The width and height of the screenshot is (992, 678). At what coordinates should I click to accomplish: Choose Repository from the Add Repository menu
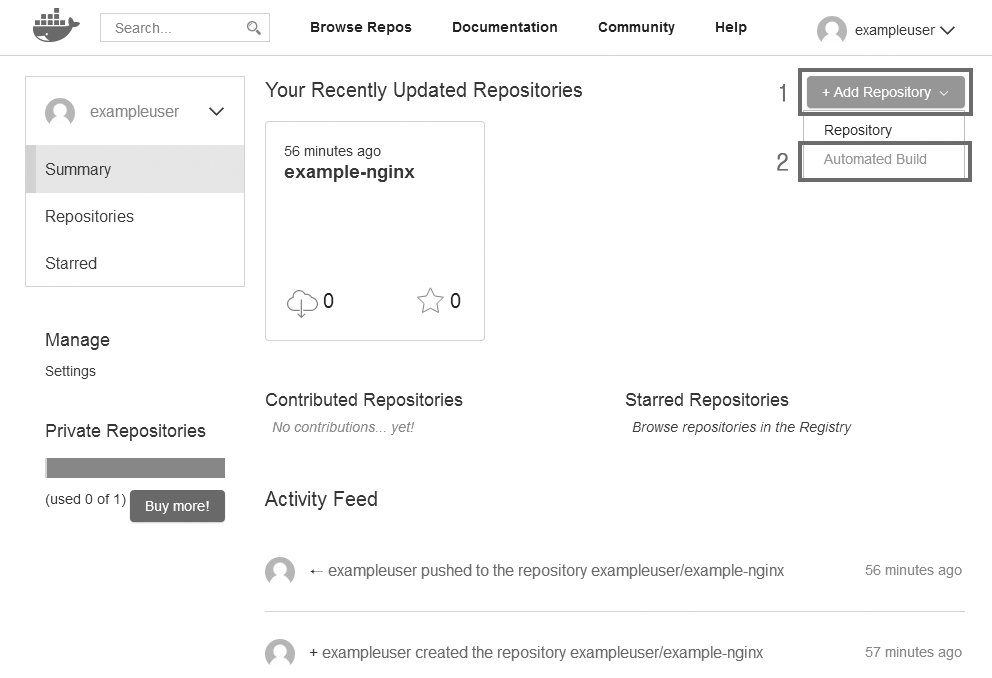pyautogui.click(x=858, y=130)
